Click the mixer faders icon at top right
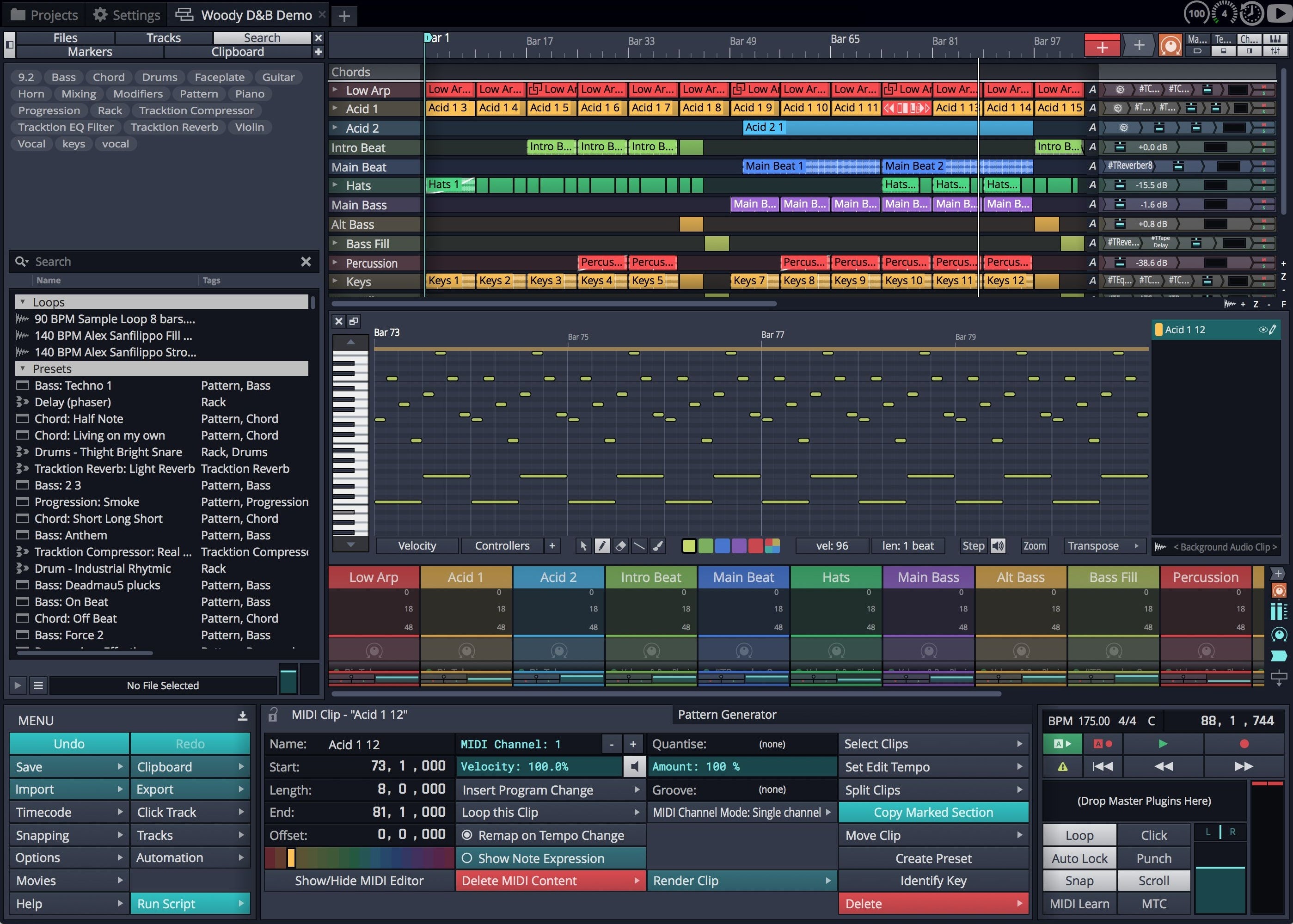Screen dimensions: 1293x924 coord(1275,51)
